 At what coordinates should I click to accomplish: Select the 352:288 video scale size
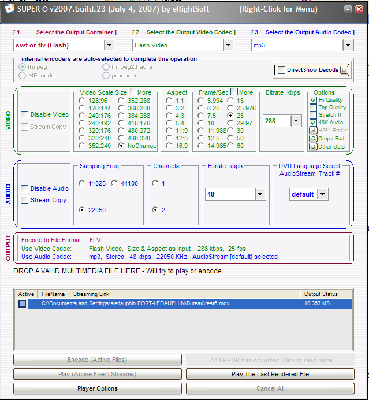click(x=121, y=100)
